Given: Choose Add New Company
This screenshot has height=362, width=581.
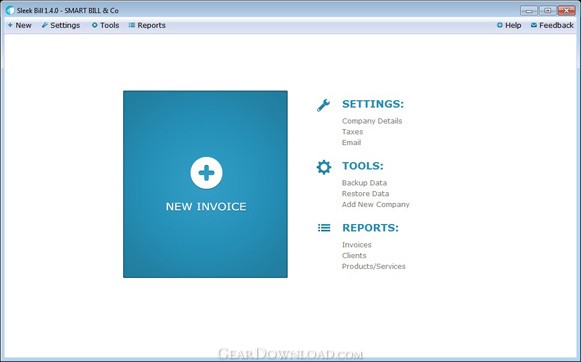Looking at the screenshot, I should tap(376, 205).
